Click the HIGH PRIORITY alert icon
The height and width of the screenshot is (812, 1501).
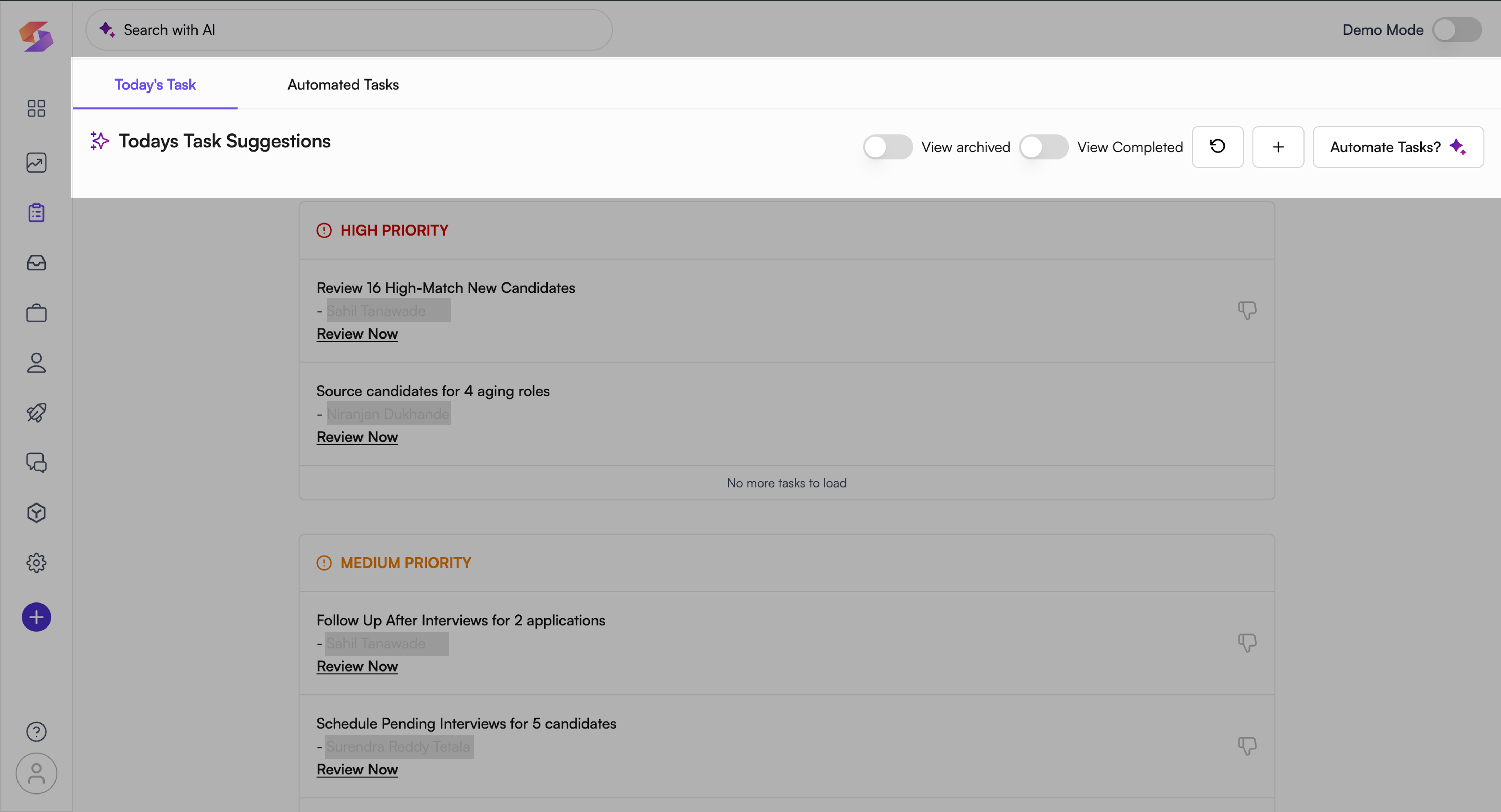point(324,230)
